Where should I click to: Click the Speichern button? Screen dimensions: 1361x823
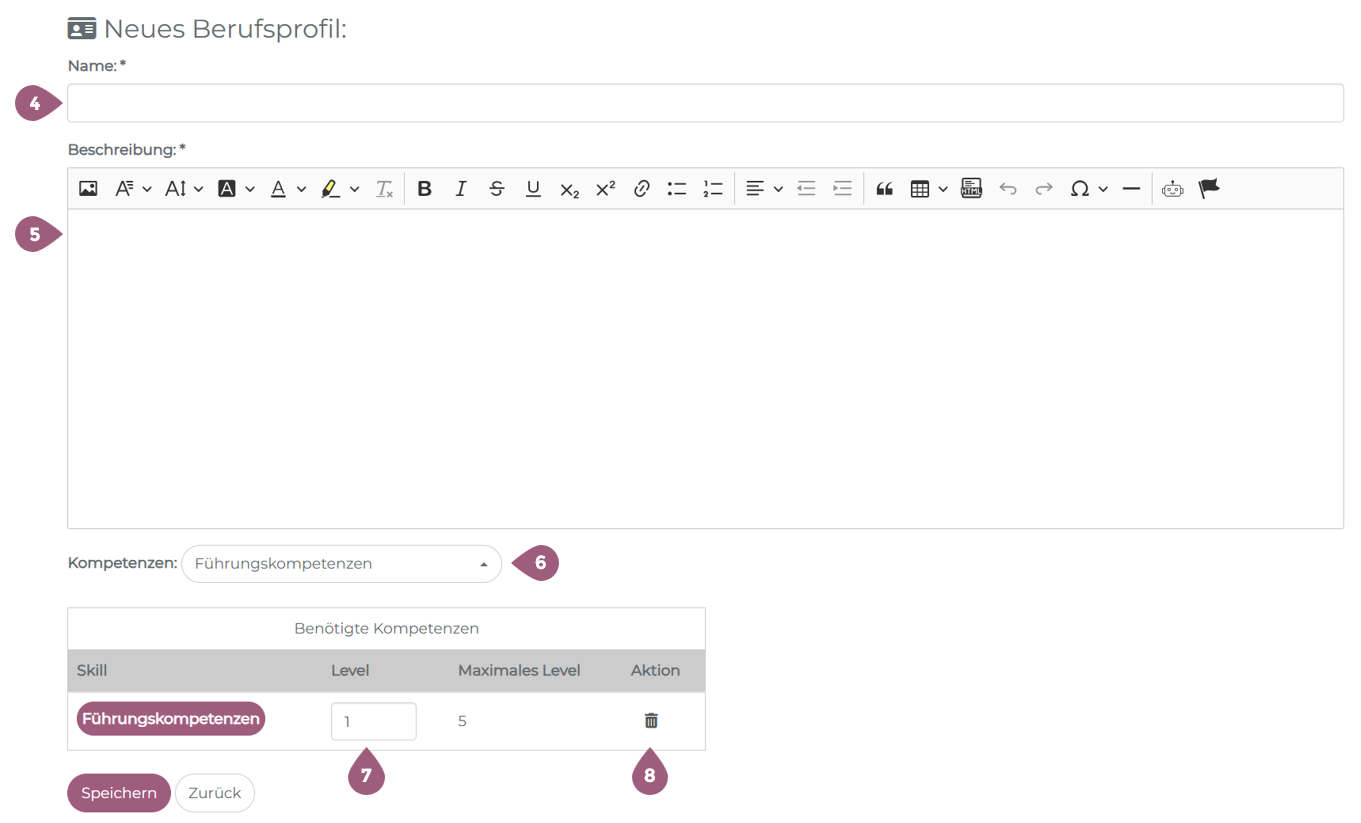tap(119, 793)
